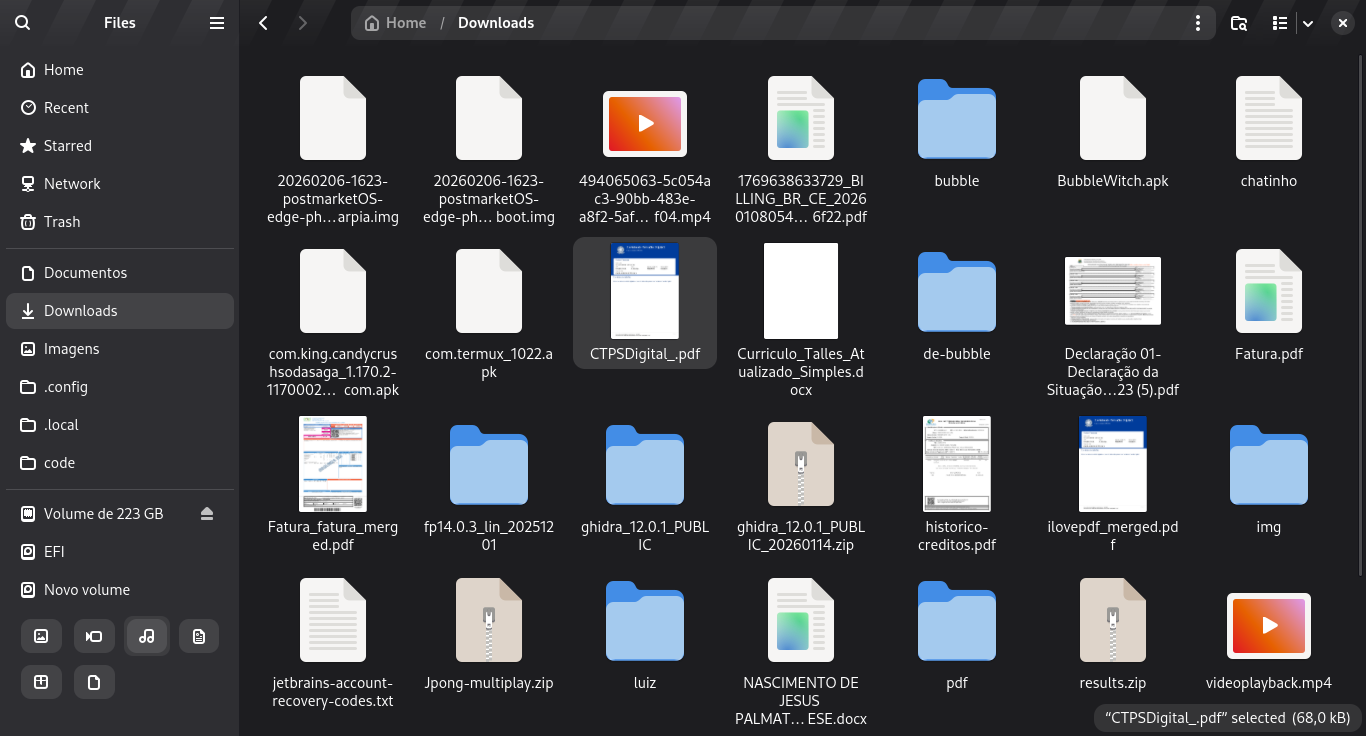Click the pictures shortcut button in sidebar

click(x=41, y=636)
